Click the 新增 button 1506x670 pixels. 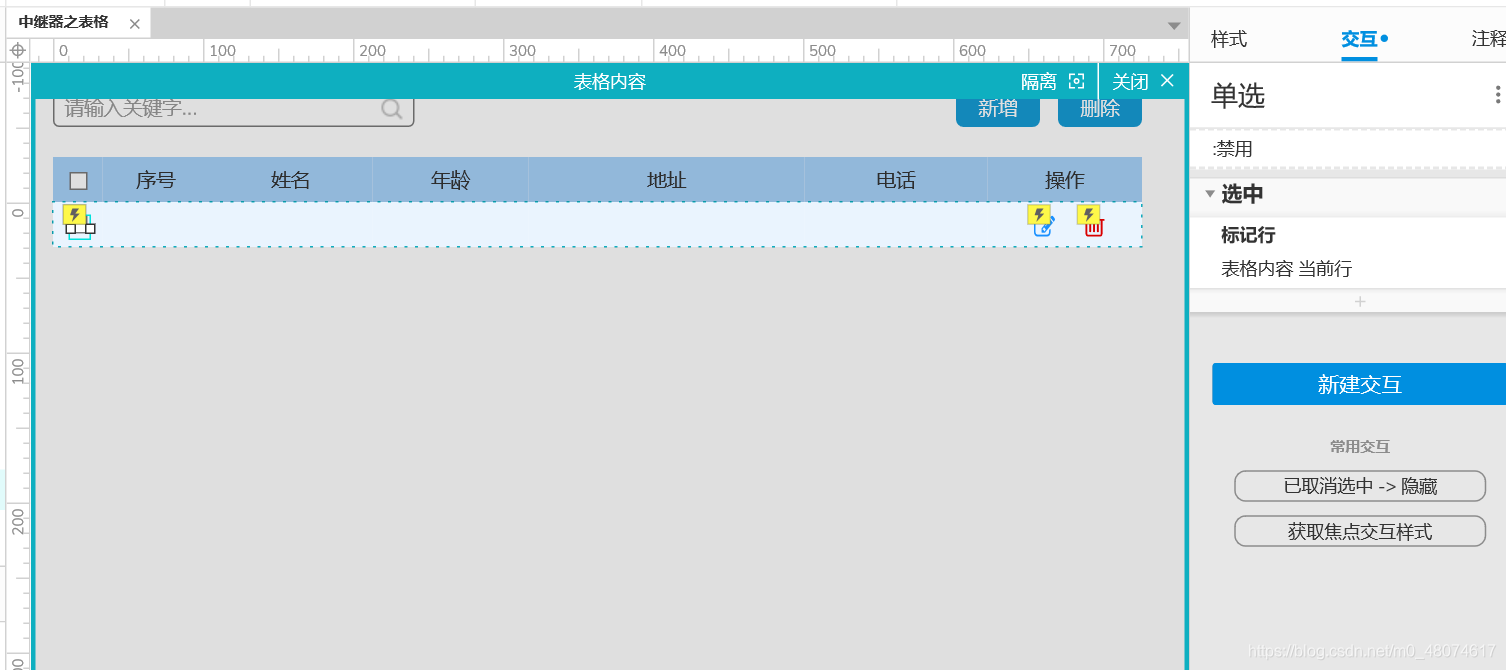click(998, 109)
